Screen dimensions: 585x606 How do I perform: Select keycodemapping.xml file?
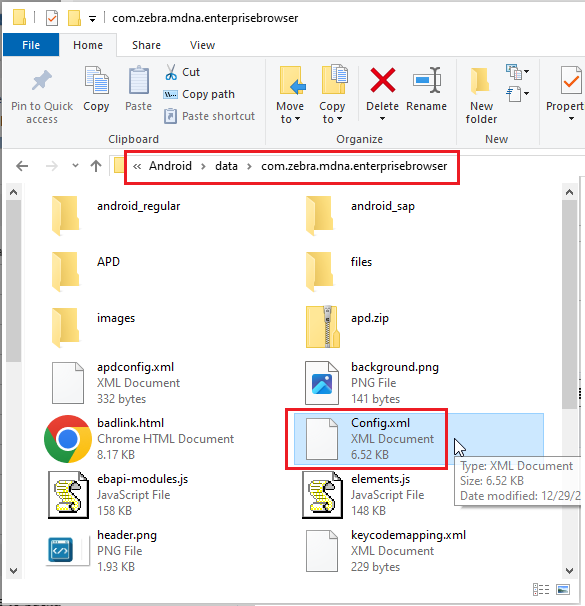386,551
